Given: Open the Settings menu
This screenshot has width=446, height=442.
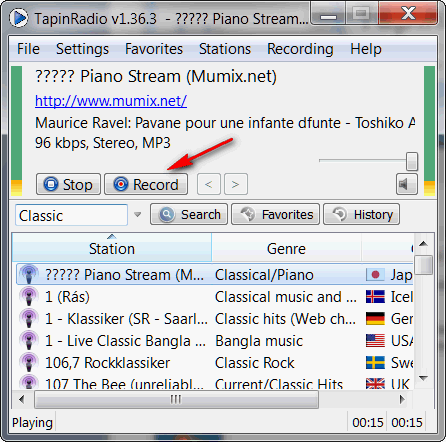Looking at the screenshot, I should point(82,49).
